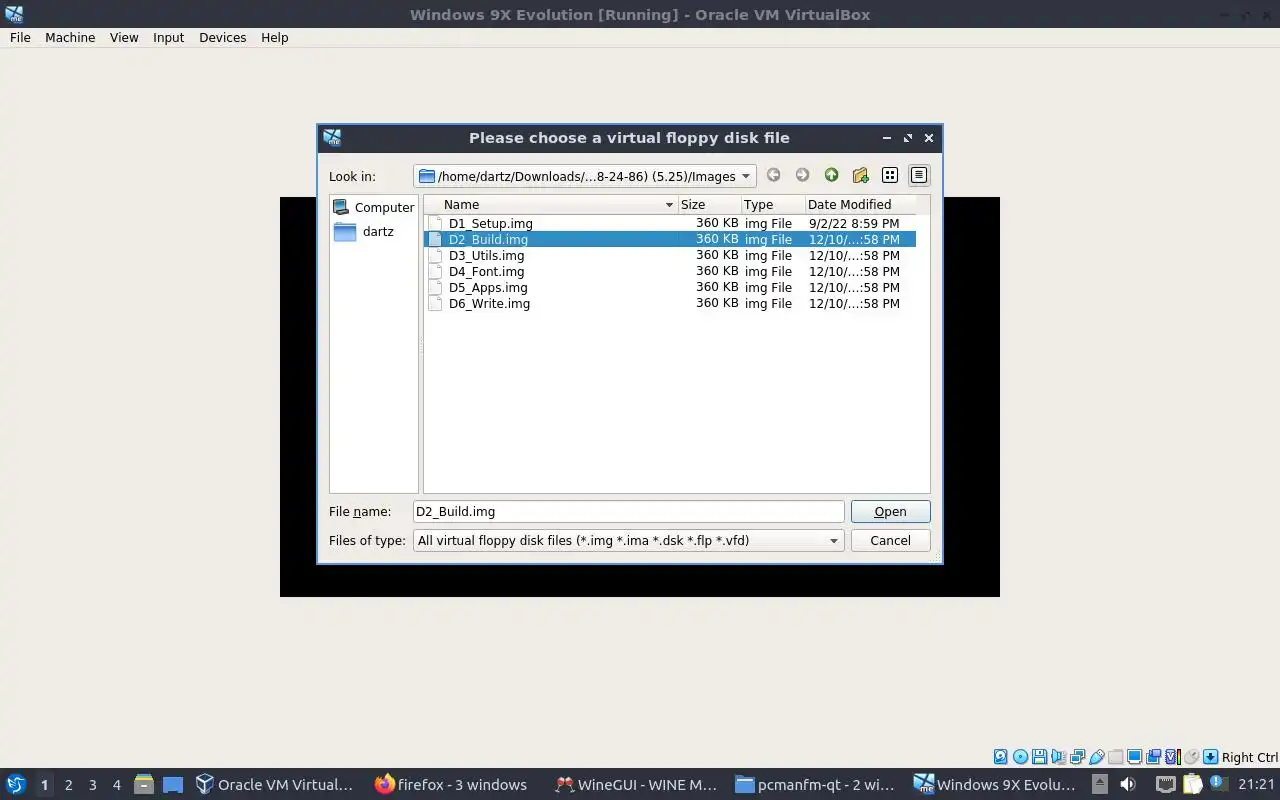This screenshot has height=800, width=1280.
Task: Click the audio status icon in VirtualBox status bar
Action: 1058,757
